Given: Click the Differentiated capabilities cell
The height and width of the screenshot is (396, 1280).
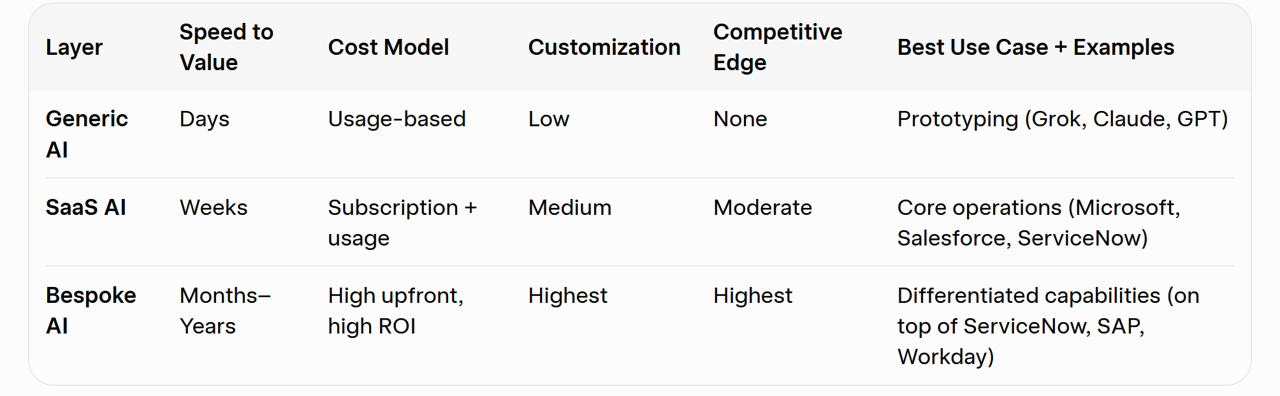Looking at the screenshot, I should [x=1048, y=325].
